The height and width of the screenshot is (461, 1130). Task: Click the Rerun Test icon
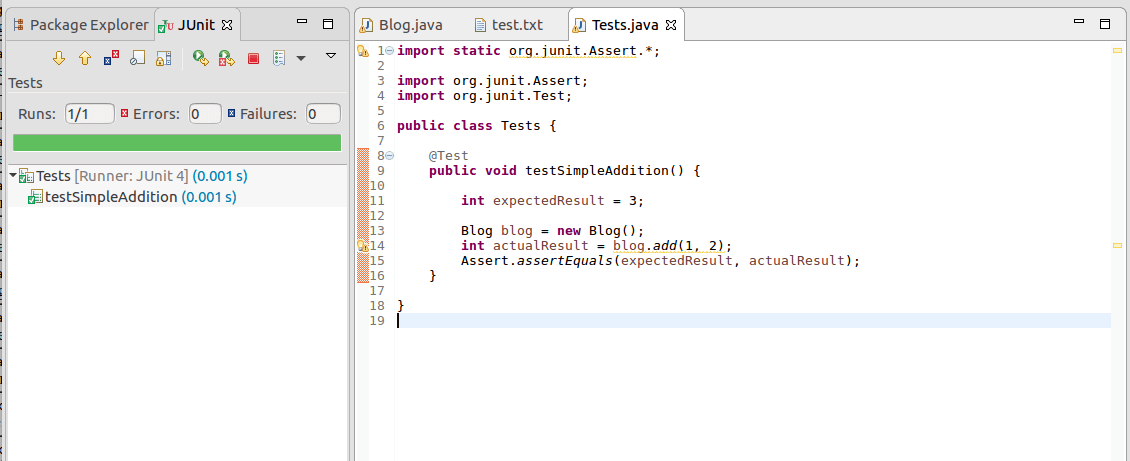(200, 58)
